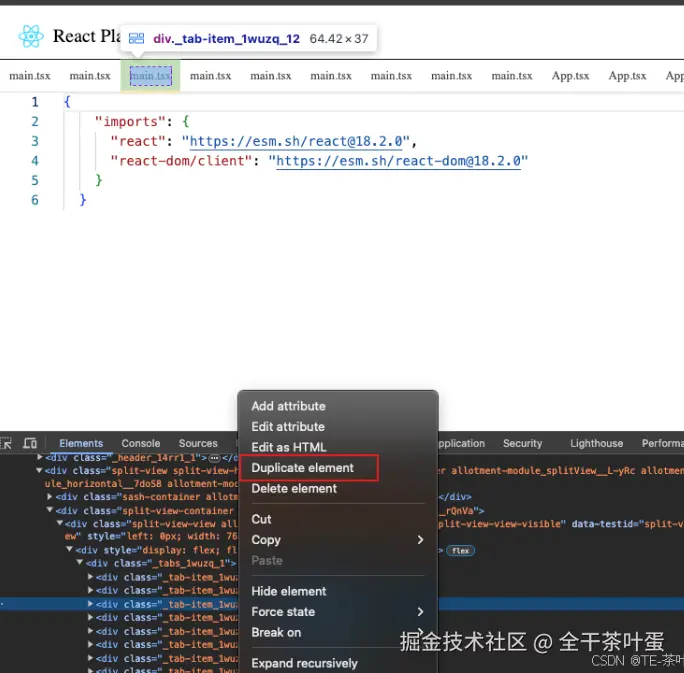Click the "imports" key in the editor
Viewport: 684px width, 673px height.
pyautogui.click(x=130, y=121)
